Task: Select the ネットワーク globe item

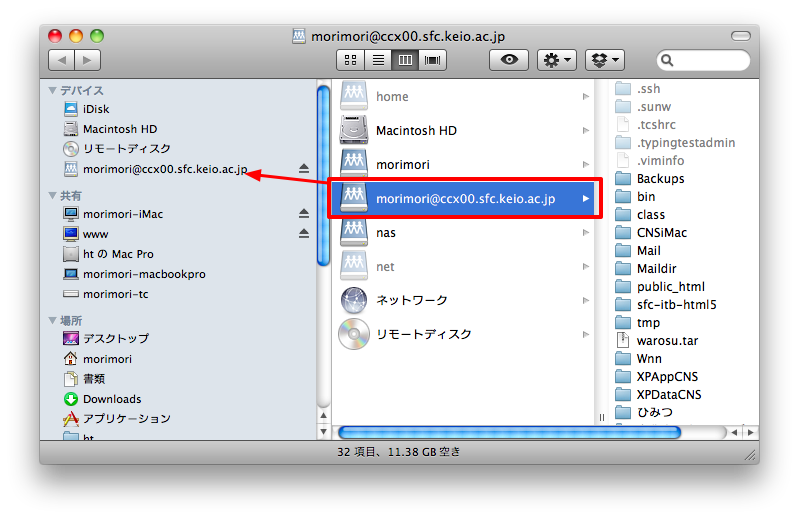Action: 411,300
